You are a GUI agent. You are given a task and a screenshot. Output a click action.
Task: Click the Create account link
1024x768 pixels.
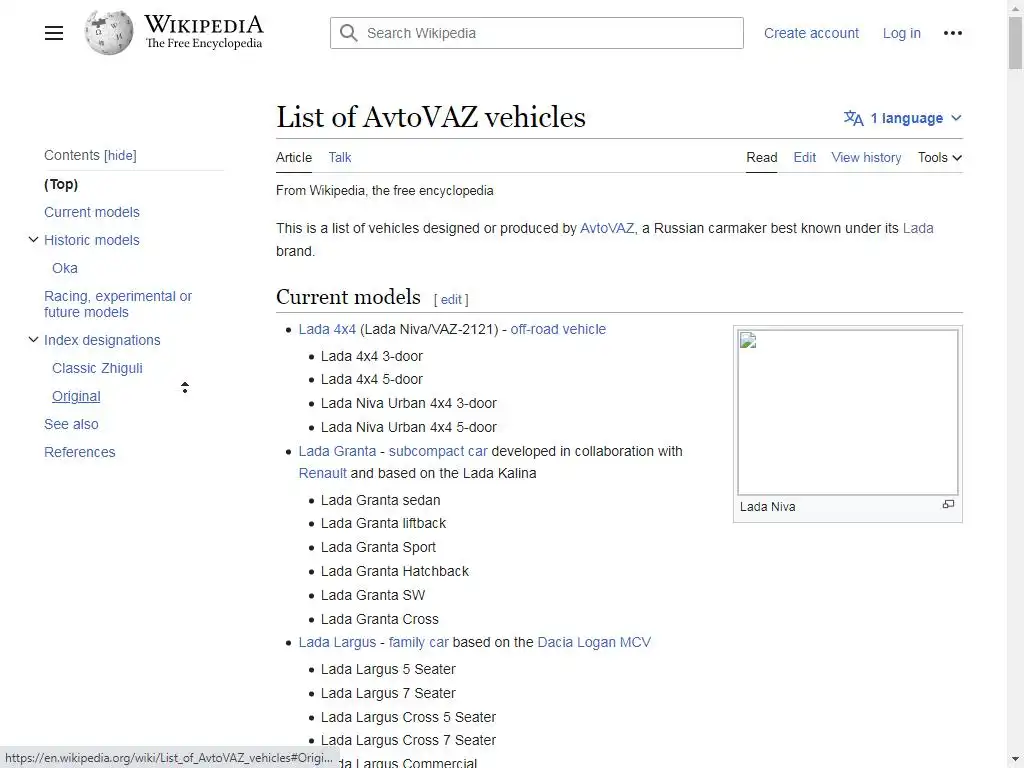point(811,33)
